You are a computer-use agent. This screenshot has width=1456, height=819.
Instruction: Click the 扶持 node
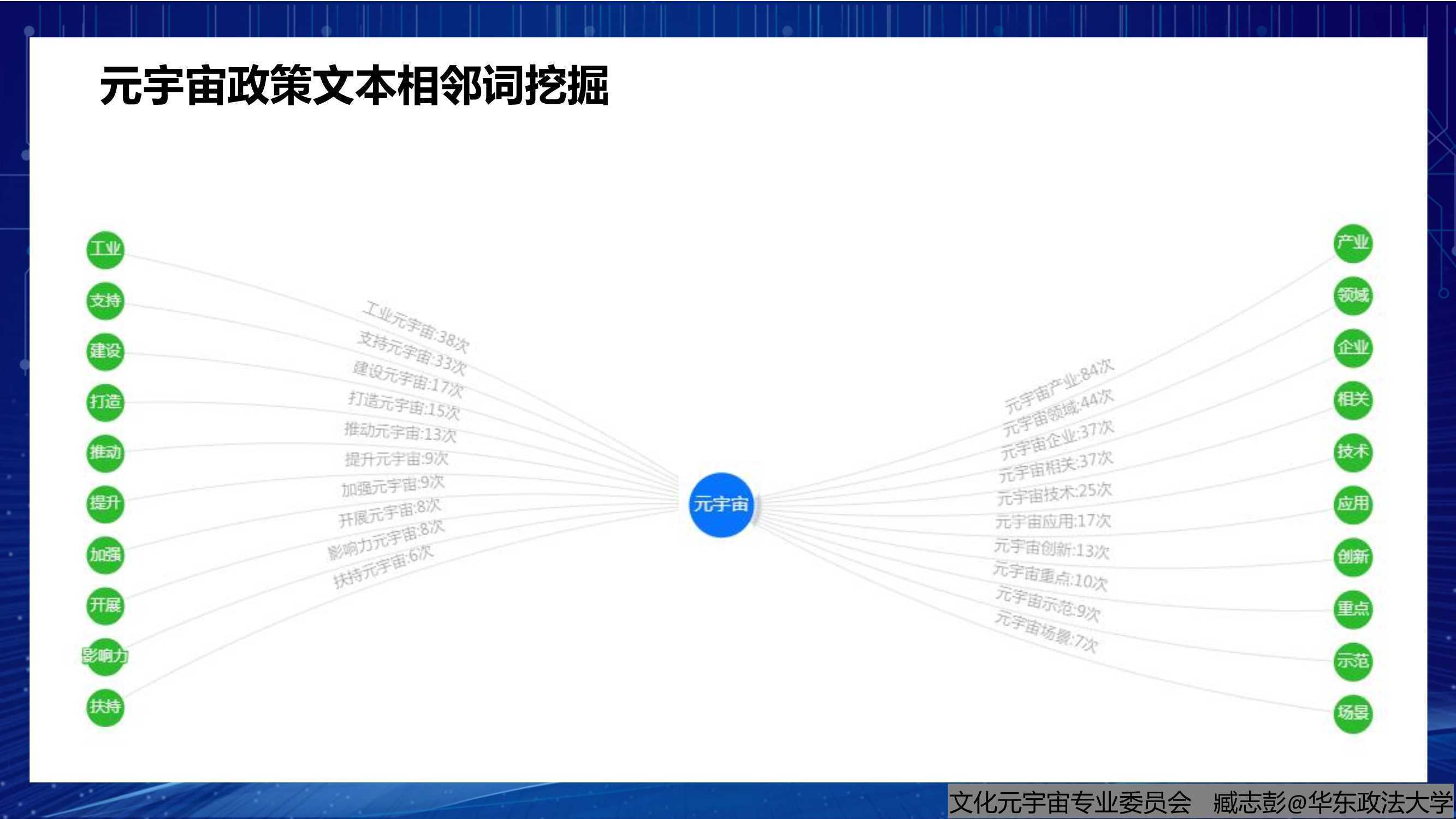click(105, 707)
